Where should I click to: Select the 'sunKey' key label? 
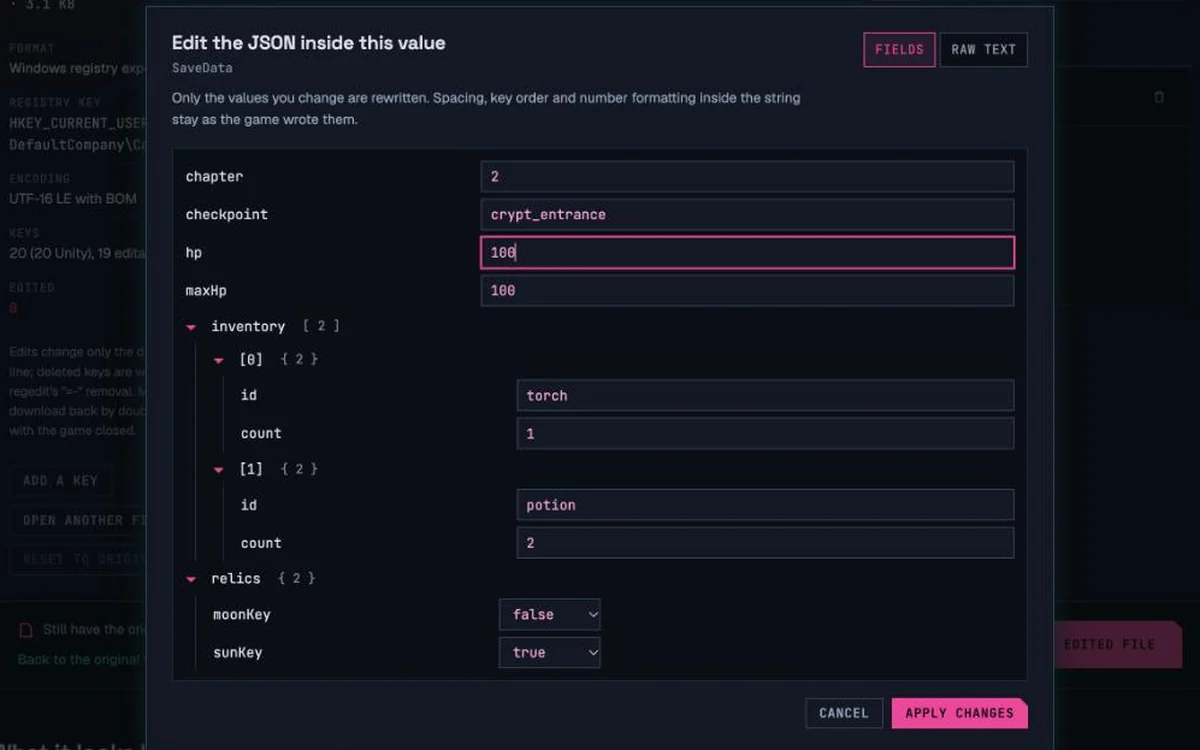point(237,653)
